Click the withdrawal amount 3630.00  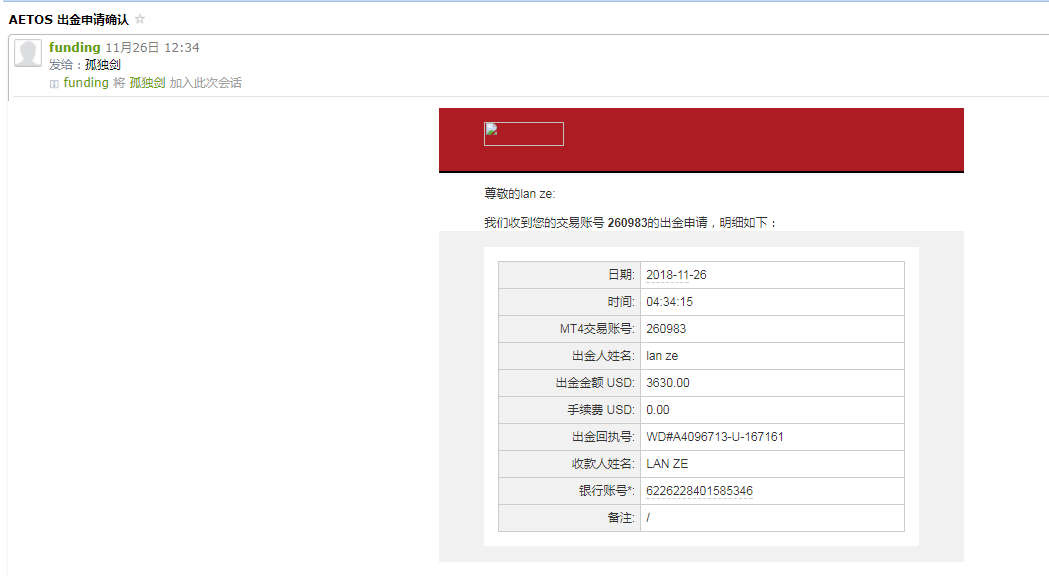pos(668,383)
